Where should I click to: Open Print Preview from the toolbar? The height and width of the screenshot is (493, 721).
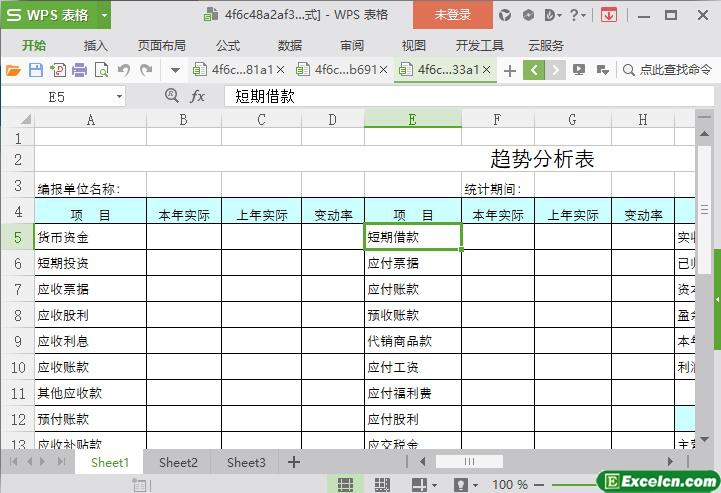(x=101, y=70)
